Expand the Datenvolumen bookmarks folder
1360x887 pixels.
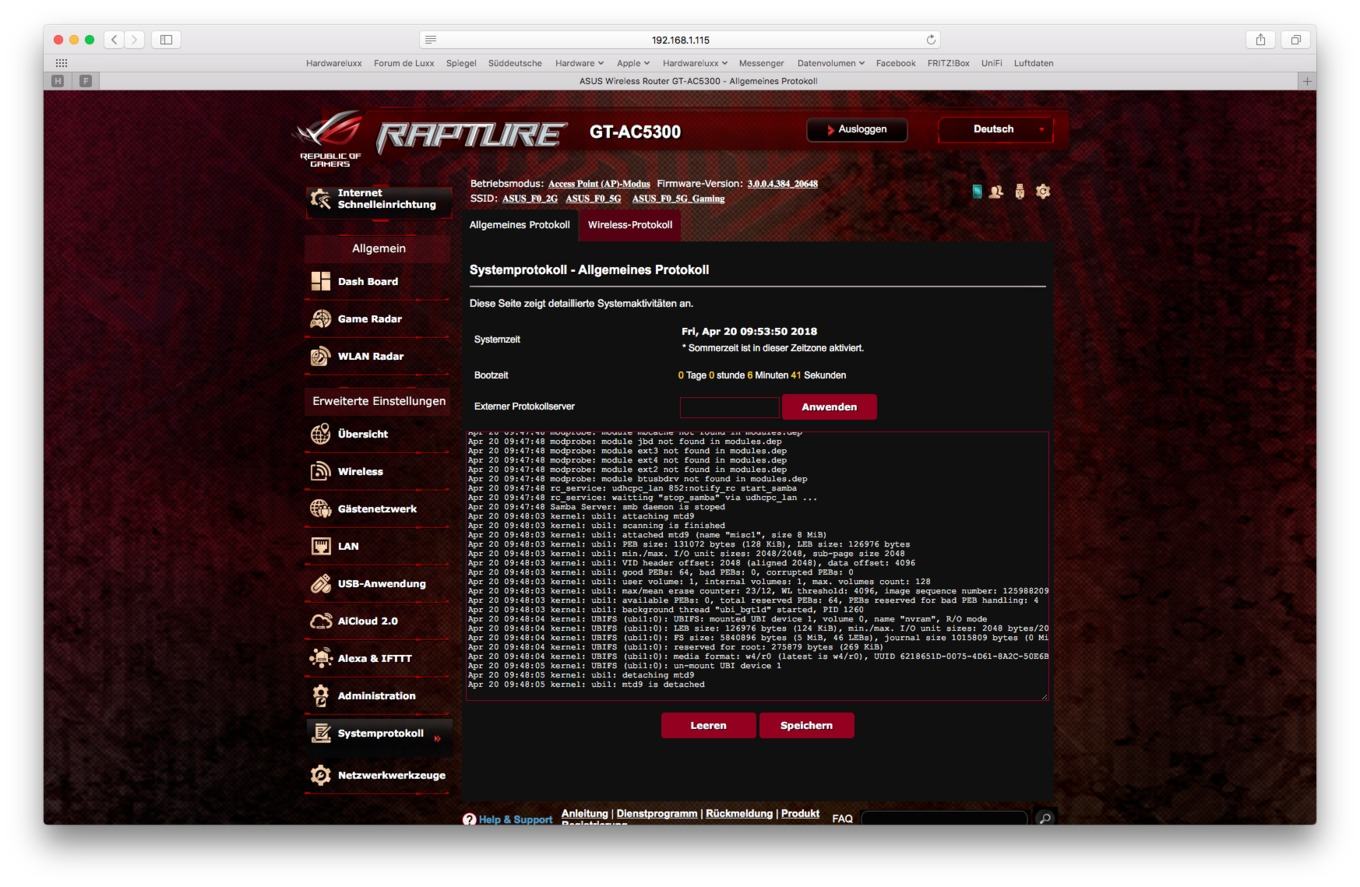(x=831, y=63)
